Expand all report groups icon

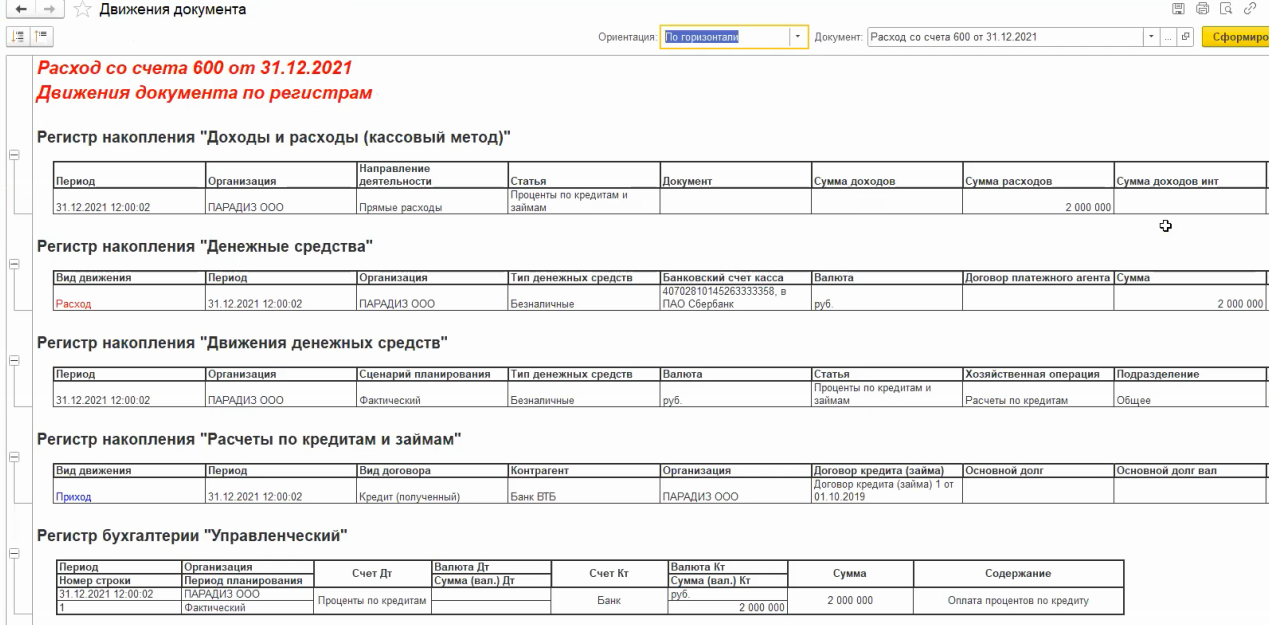(18, 36)
